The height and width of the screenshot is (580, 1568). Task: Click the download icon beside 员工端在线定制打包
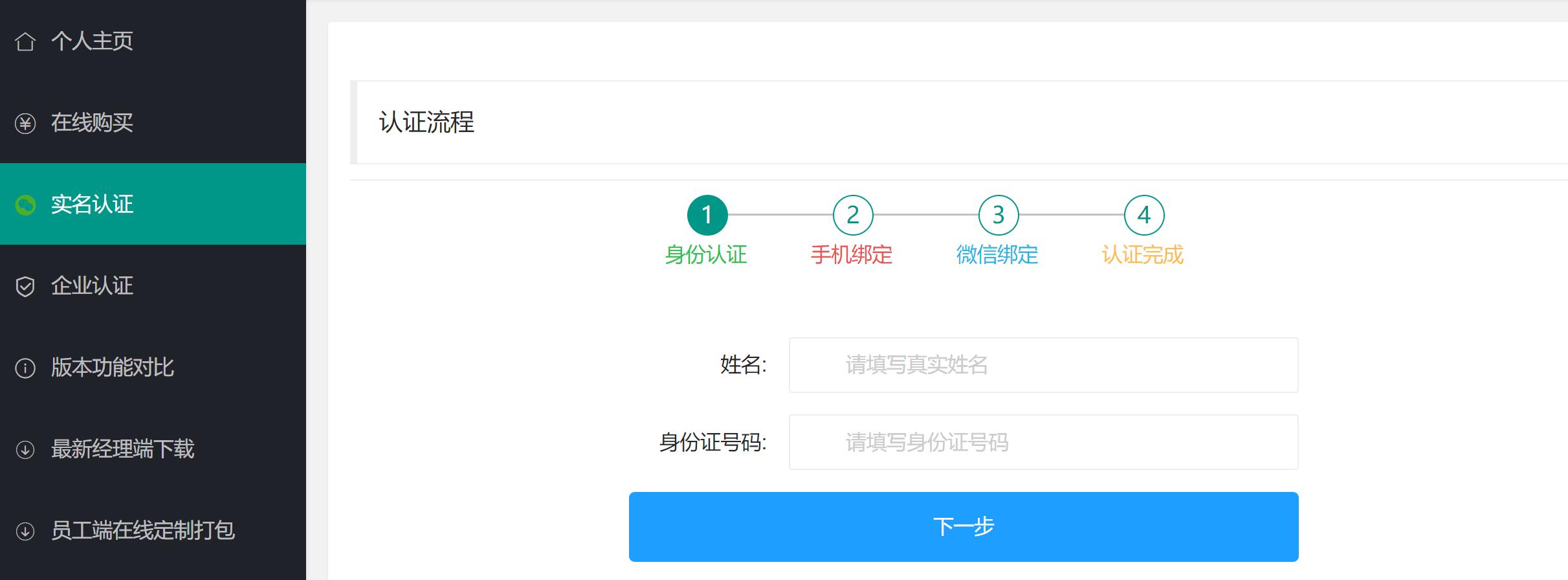(x=25, y=531)
